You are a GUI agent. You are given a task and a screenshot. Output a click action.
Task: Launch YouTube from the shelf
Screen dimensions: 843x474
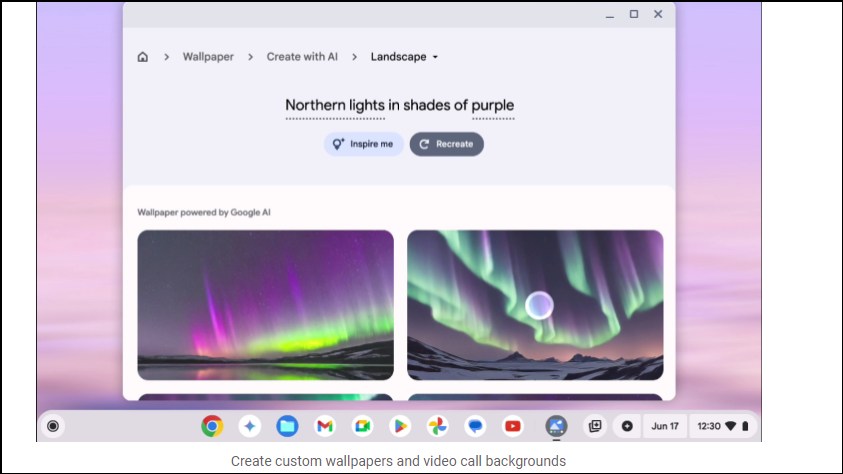click(513, 426)
